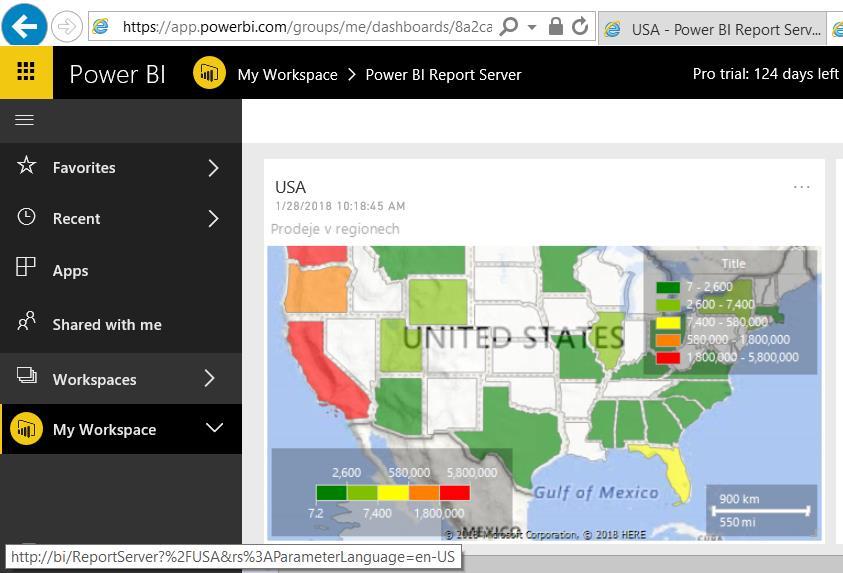The width and height of the screenshot is (843, 573).
Task: Click the address bar search magnifier icon
Action: [509, 26]
